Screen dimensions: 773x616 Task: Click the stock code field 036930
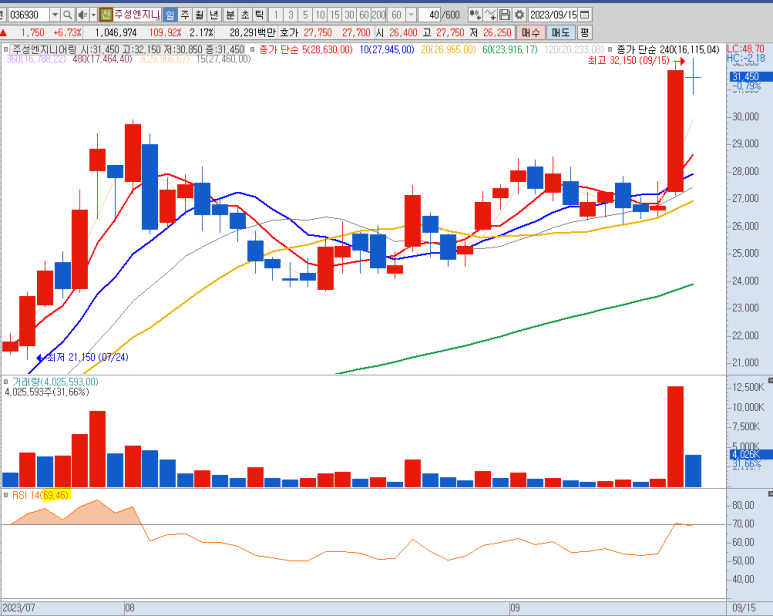point(29,15)
